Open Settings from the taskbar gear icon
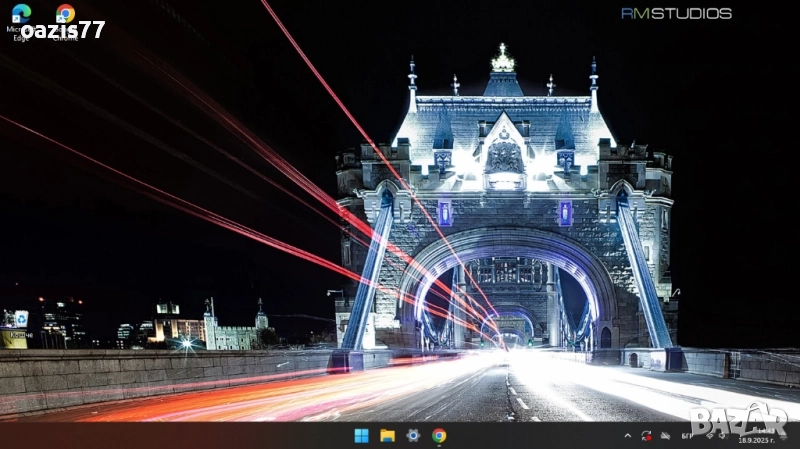800x449 pixels. click(x=413, y=436)
